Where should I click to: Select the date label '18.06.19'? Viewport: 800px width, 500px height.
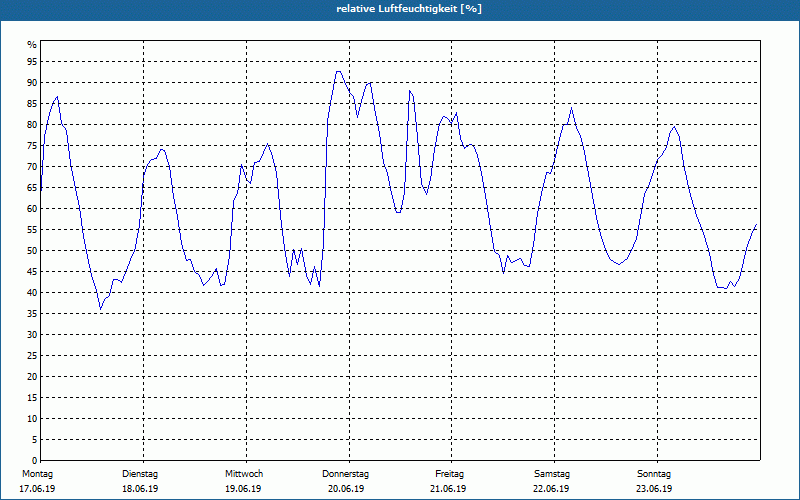(140, 489)
